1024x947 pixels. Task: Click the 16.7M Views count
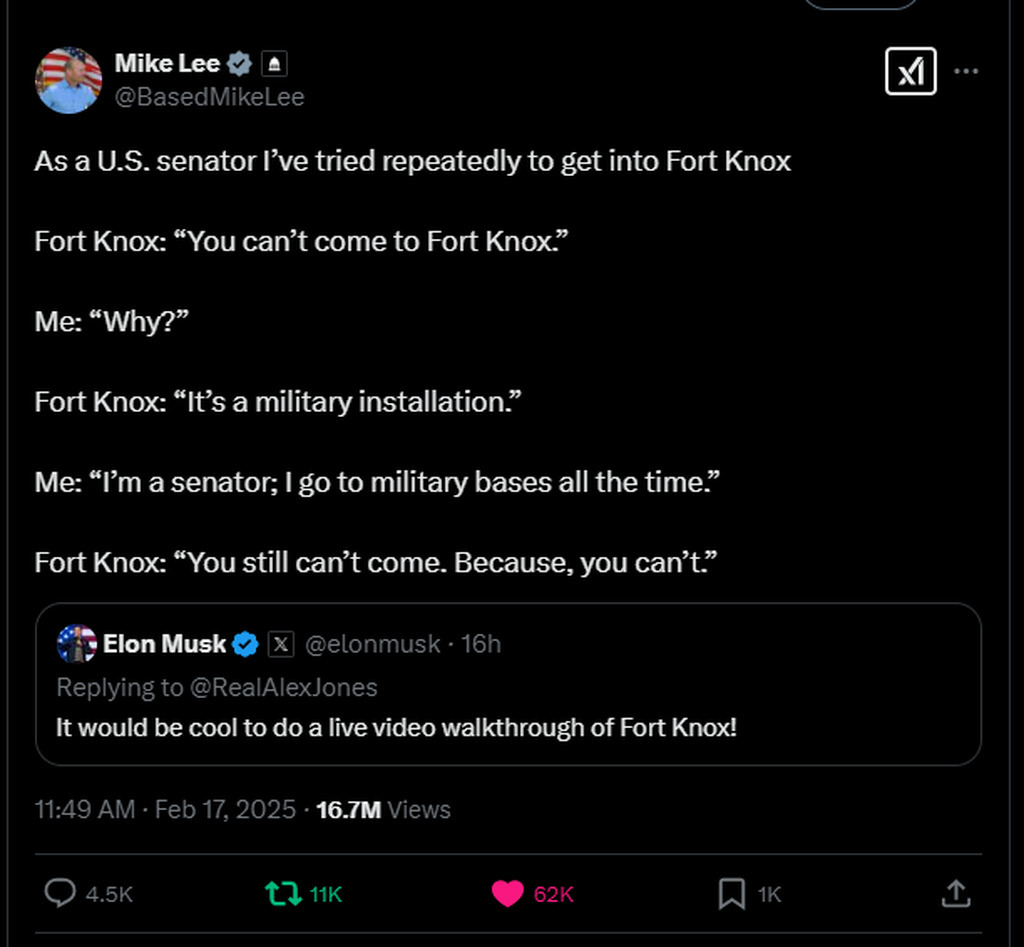383,809
